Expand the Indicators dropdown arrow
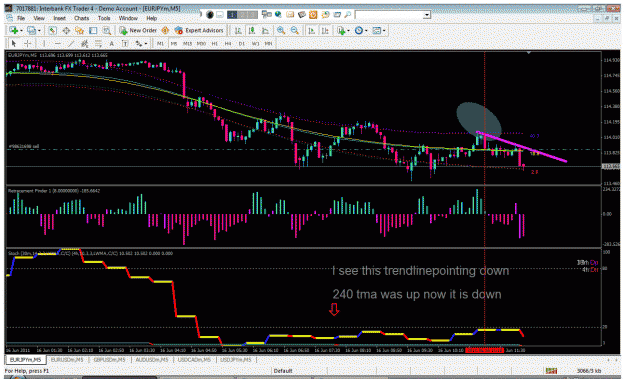This screenshot has height=379, width=625. 348,31
